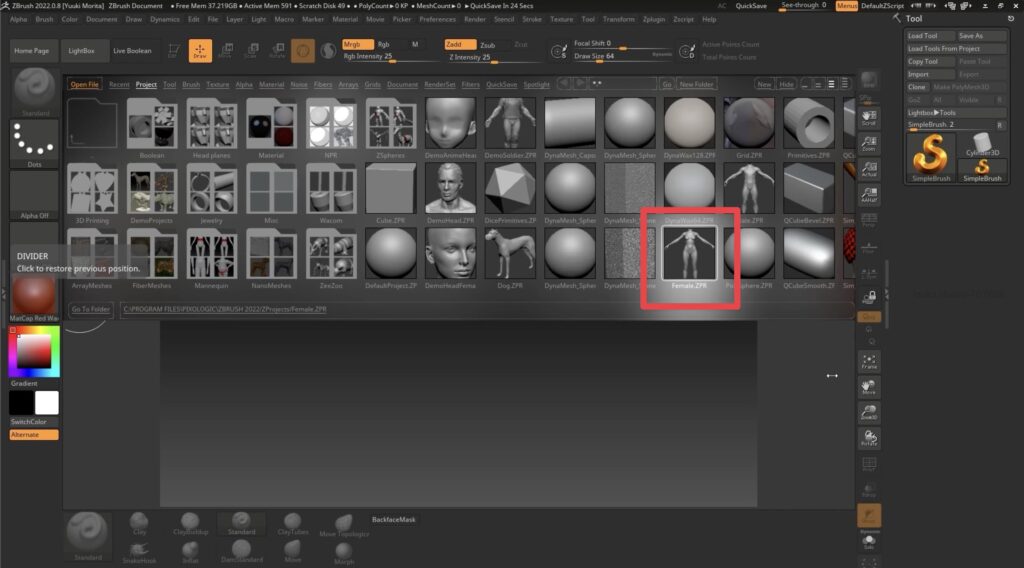Select the Cylinder3D tool icon
Screen dimensions: 1024x568
click(981, 141)
